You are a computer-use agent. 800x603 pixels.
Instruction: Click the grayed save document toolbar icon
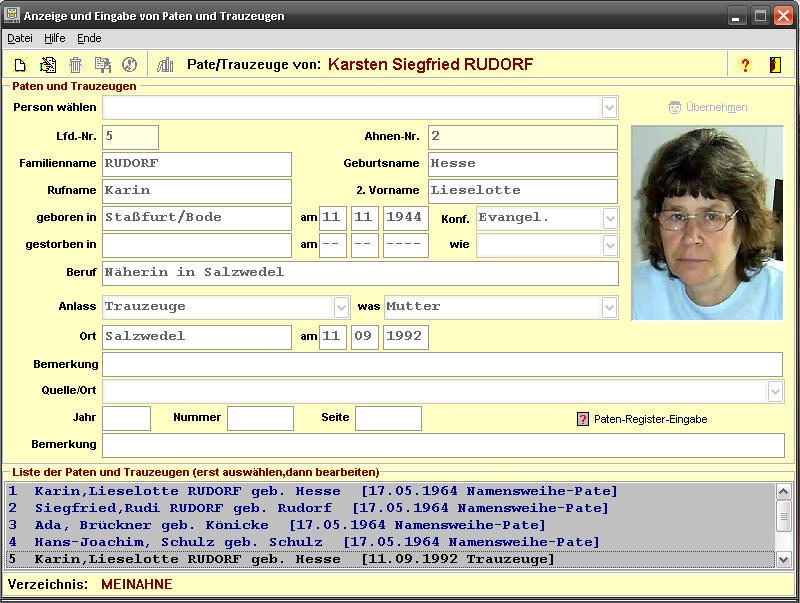tap(102, 65)
